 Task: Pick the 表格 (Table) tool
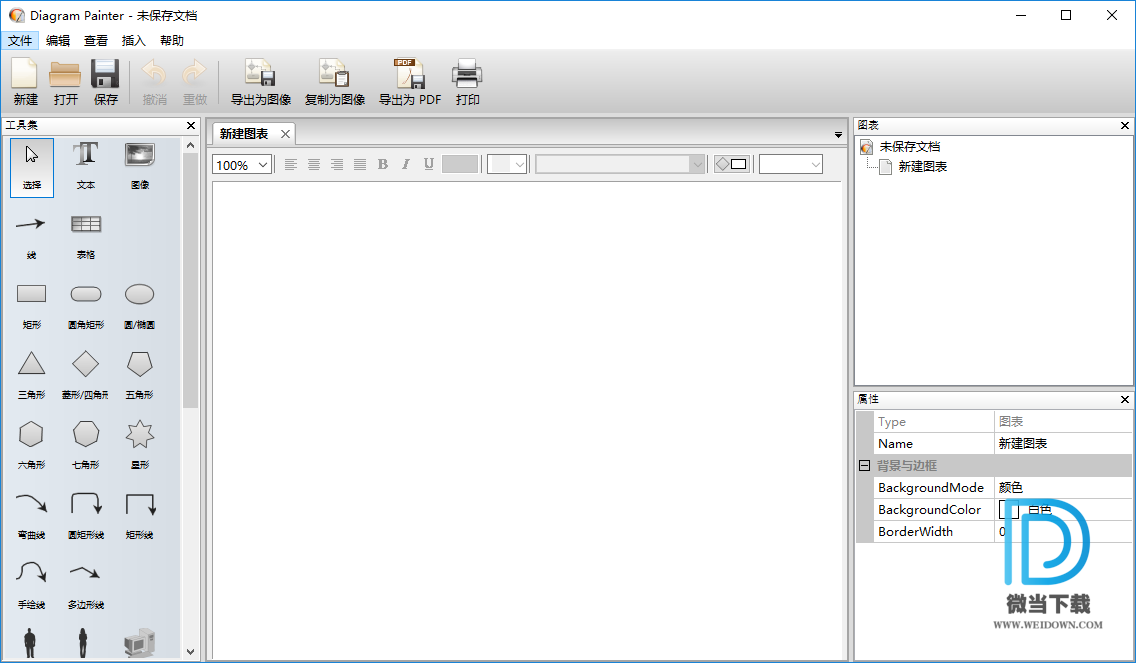[86, 235]
